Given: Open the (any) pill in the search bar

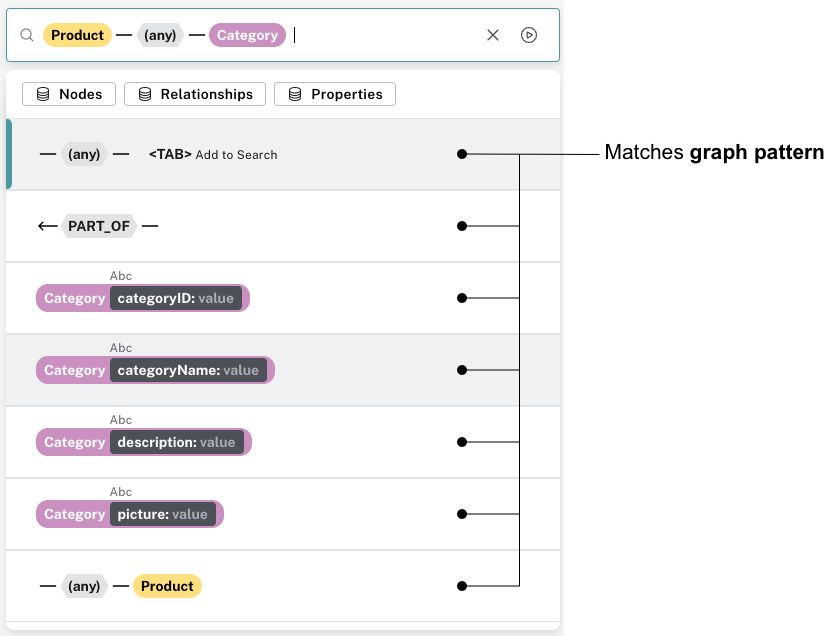Looking at the screenshot, I should click(x=160, y=35).
